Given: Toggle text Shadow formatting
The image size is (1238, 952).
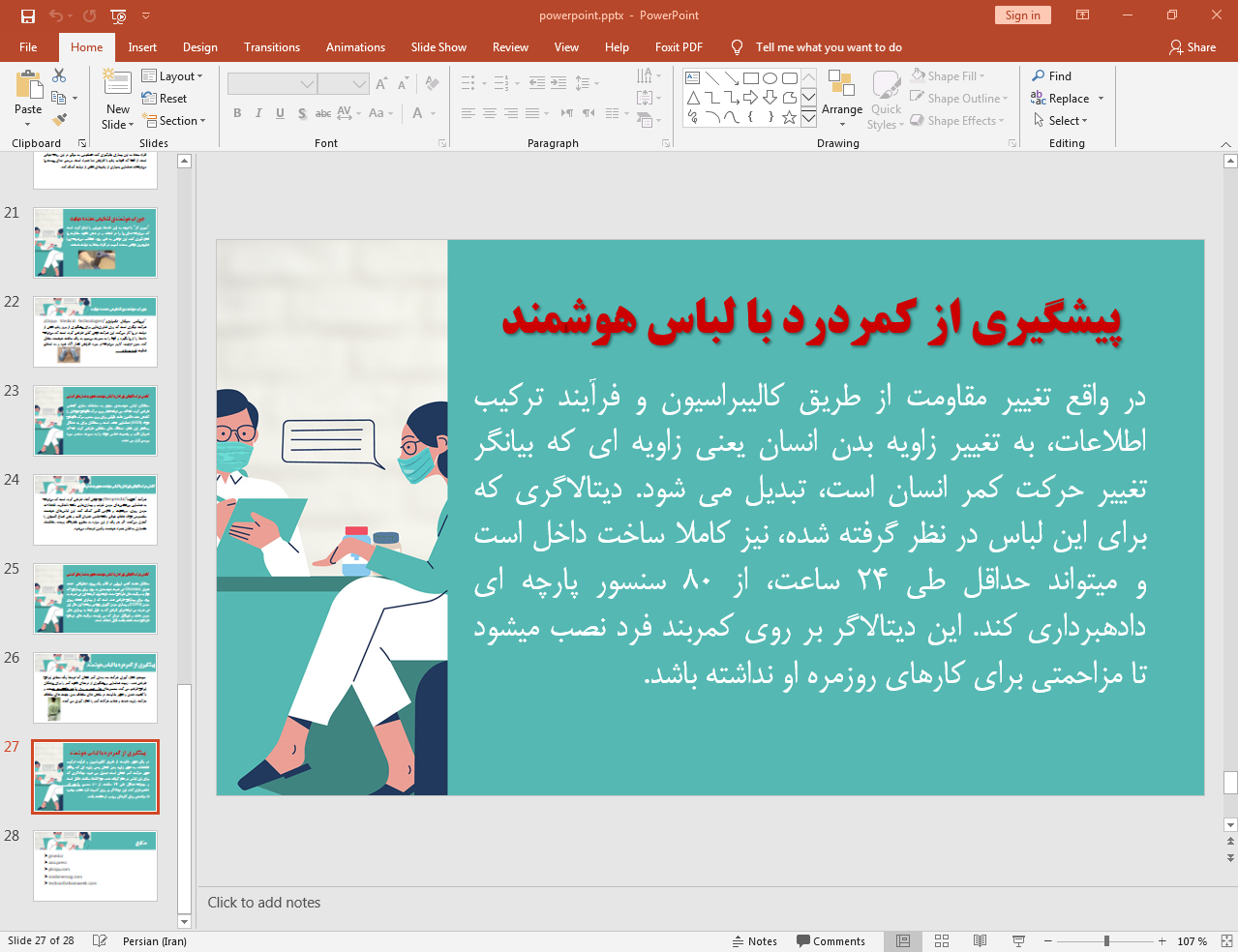Looking at the screenshot, I should [x=302, y=113].
